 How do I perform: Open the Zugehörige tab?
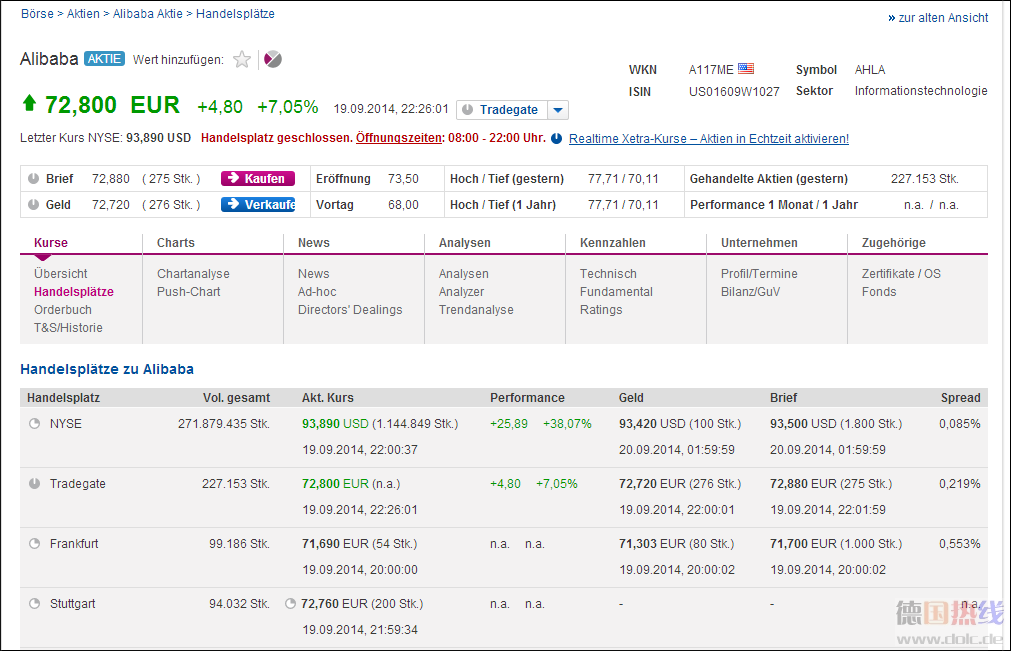pos(894,242)
